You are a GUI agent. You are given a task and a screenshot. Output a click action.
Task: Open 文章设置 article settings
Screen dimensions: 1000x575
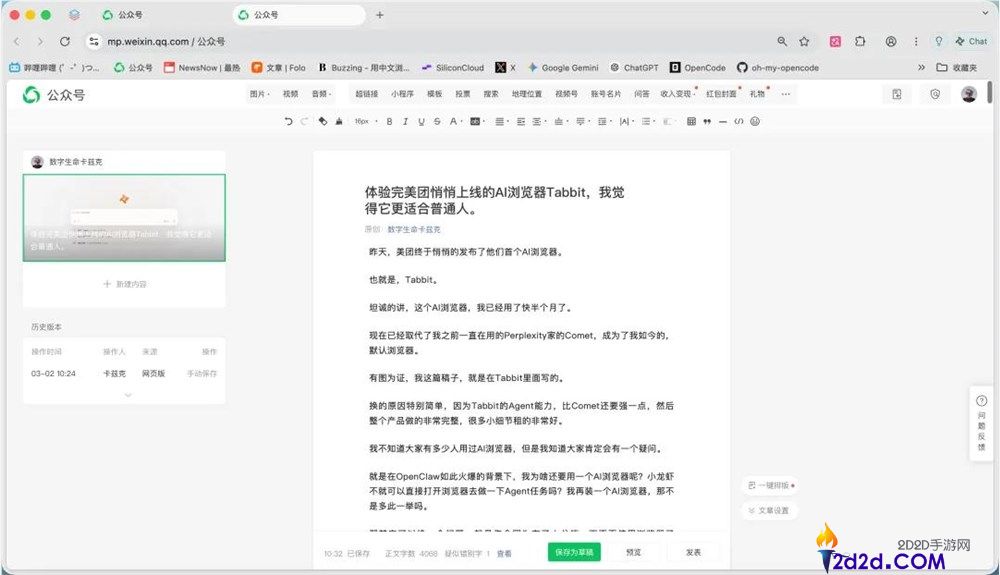(770, 511)
